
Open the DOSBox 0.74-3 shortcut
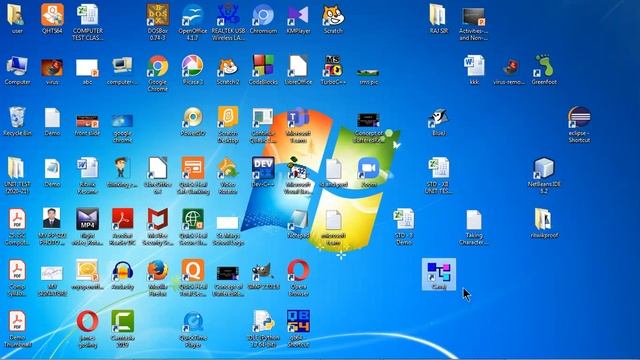pos(158,16)
